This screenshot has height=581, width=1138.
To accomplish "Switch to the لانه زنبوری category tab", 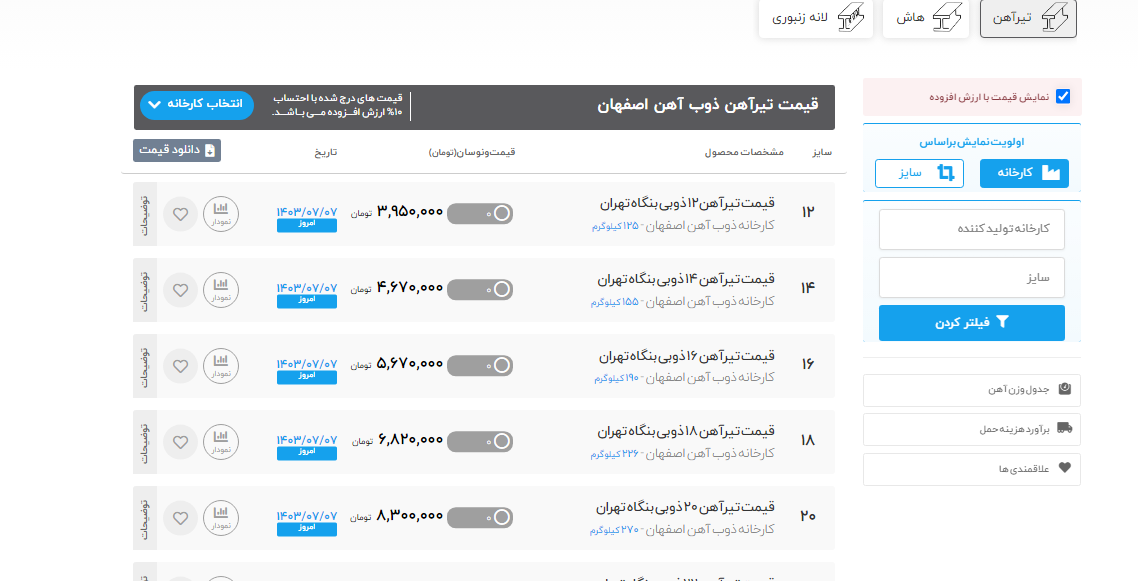I will [x=815, y=19].
